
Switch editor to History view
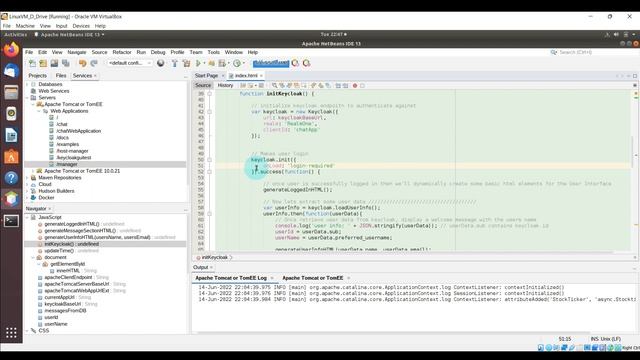(225, 85)
